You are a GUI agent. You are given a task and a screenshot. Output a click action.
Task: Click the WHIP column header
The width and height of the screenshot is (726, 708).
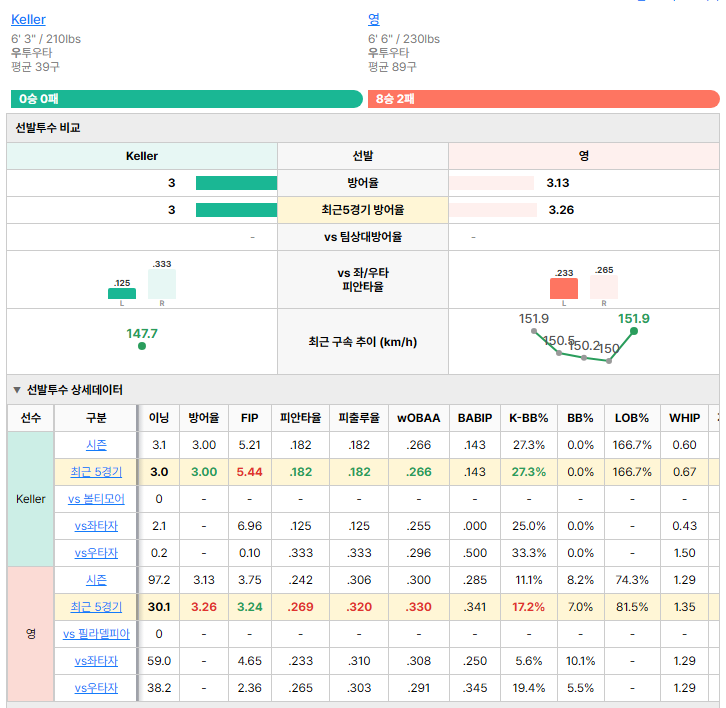coord(684,418)
